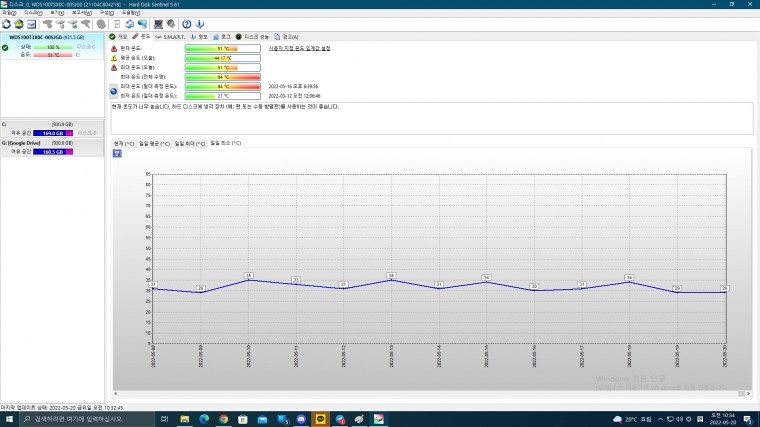Open the 파일 menu in menu bar
760x427 pixels.
point(9,13)
